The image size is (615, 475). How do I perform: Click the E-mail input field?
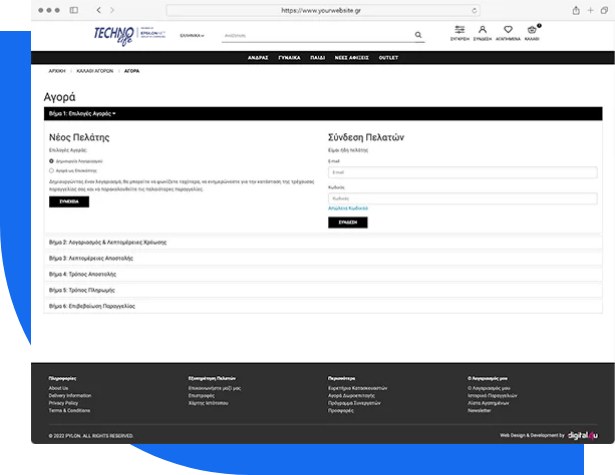(x=462, y=172)
